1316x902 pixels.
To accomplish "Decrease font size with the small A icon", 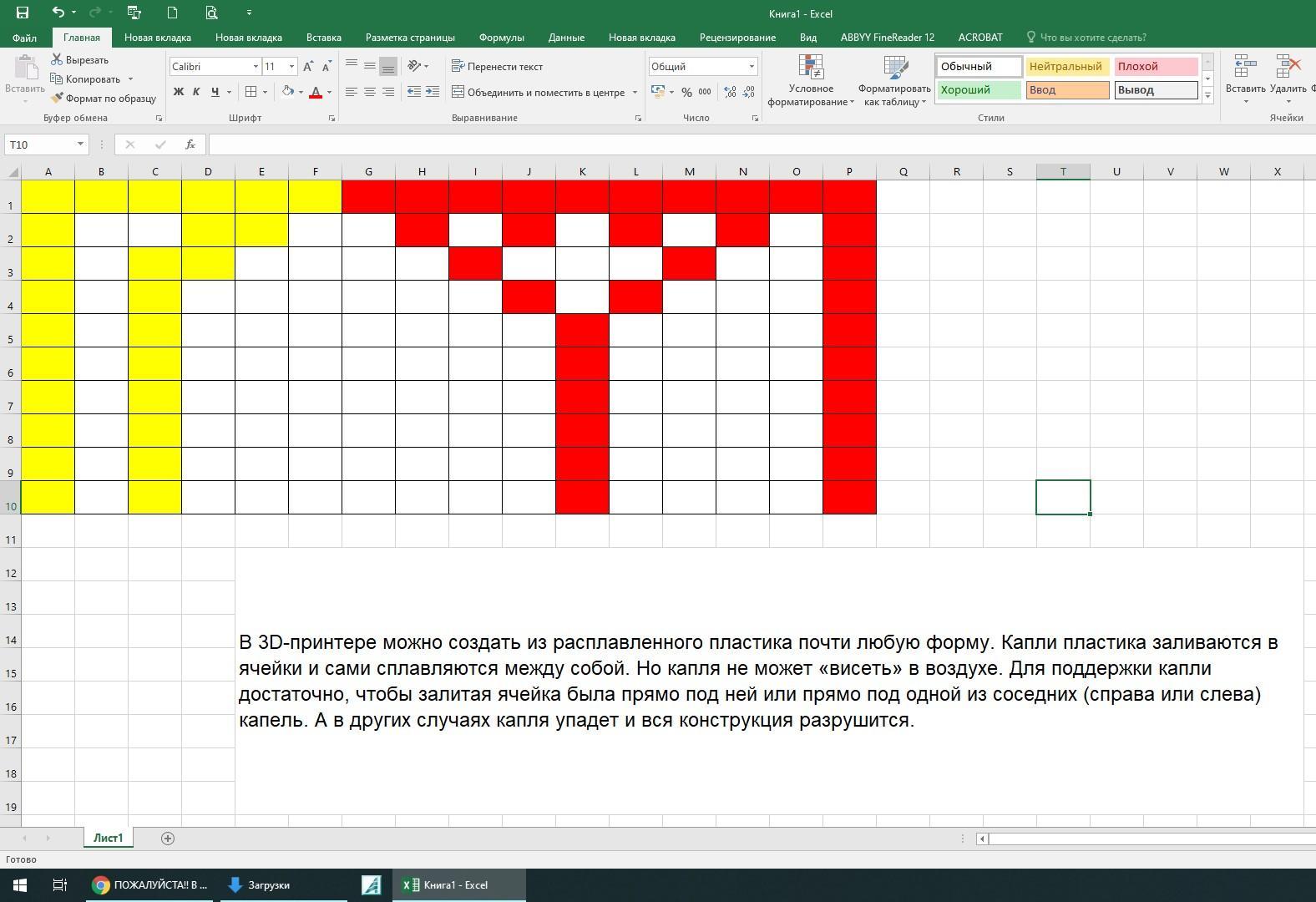I will [x=326, y=67].
